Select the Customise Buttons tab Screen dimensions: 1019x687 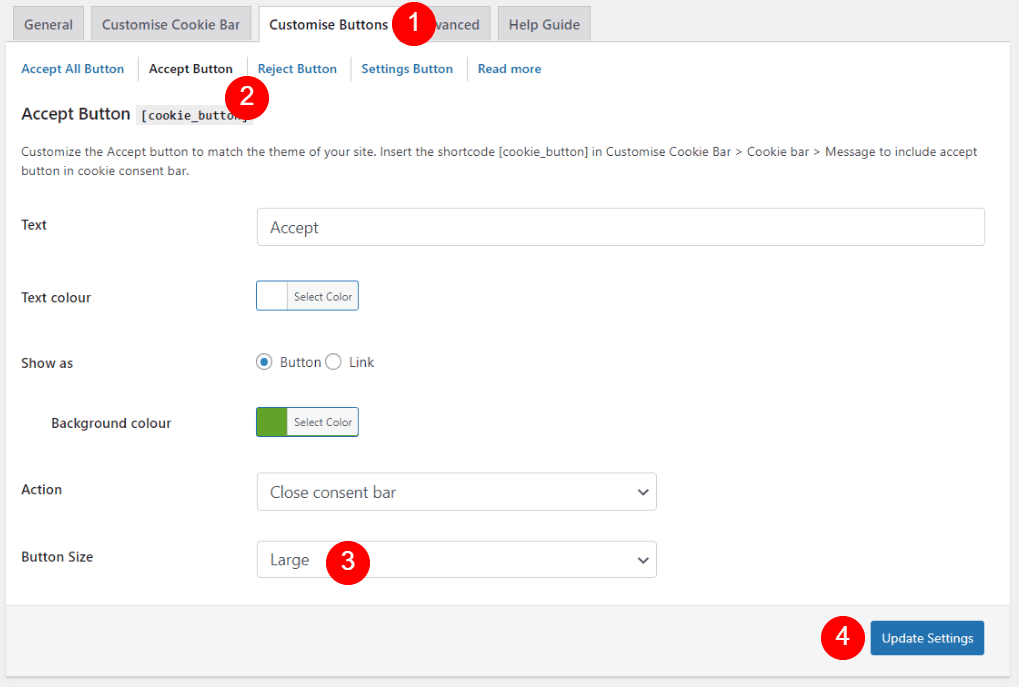tap(328, 25)
